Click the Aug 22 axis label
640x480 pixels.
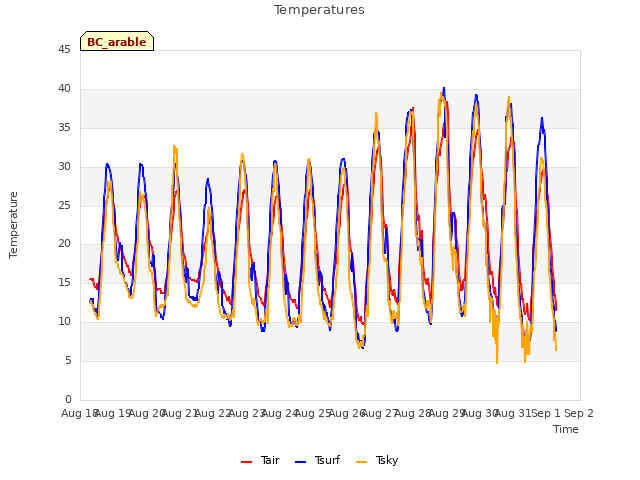(212, 413)
